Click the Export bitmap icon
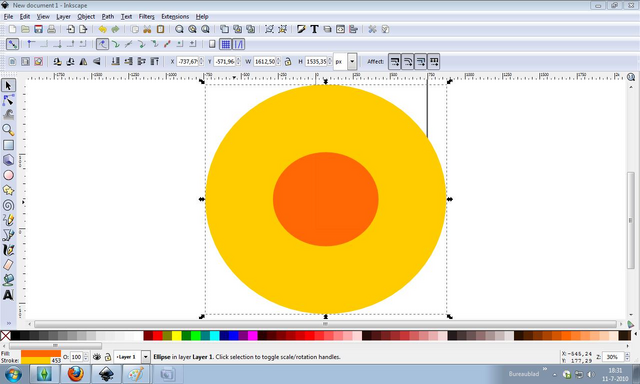This screenshot has height=384, width=640. pyautogui.click(x=83, y=29)
